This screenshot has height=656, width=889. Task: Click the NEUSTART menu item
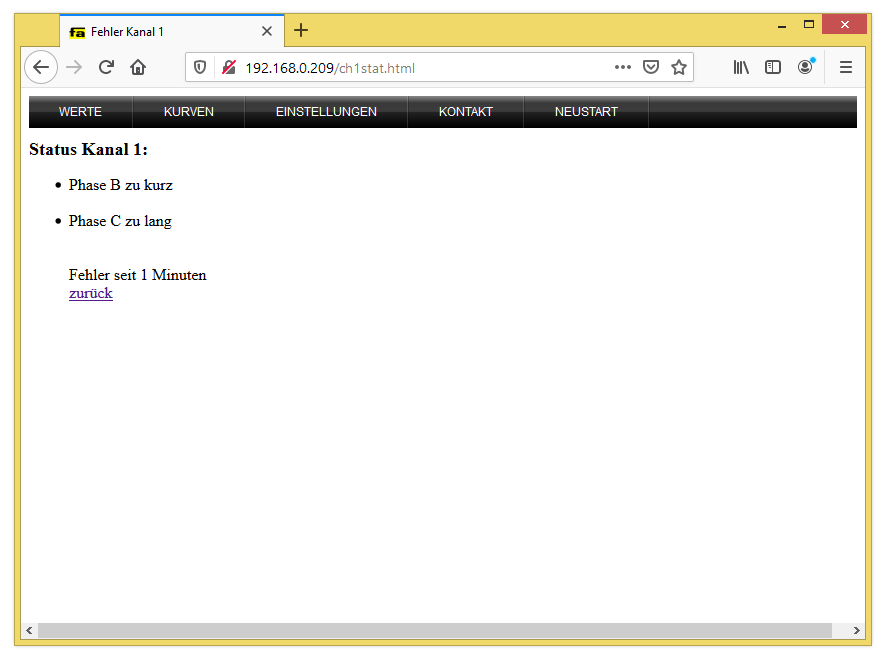tap(586, 112)
